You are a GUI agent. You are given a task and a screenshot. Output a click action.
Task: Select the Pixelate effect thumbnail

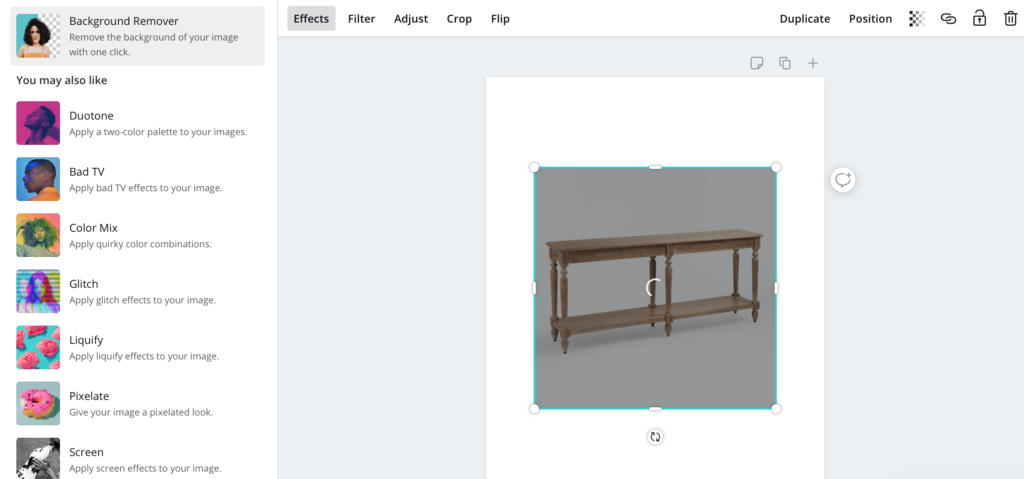[38, 404]
